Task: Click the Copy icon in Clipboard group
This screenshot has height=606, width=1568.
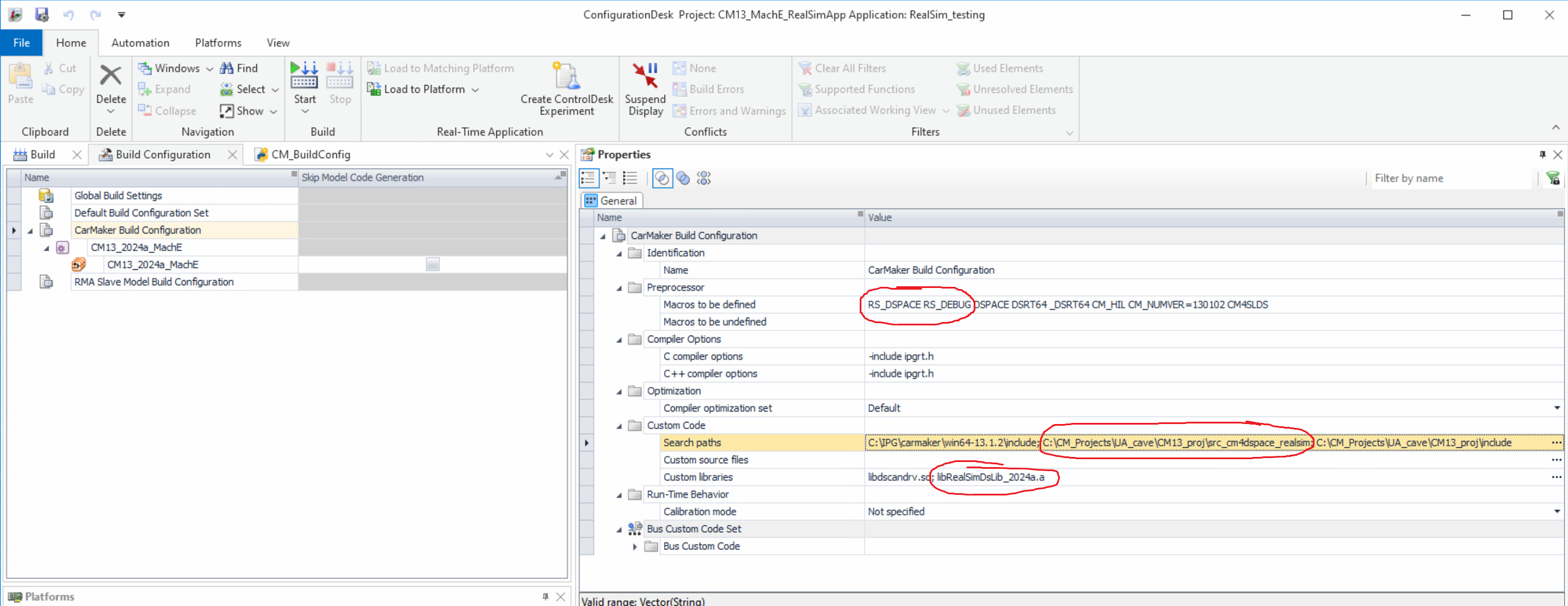Action: [x=48, y=89]
